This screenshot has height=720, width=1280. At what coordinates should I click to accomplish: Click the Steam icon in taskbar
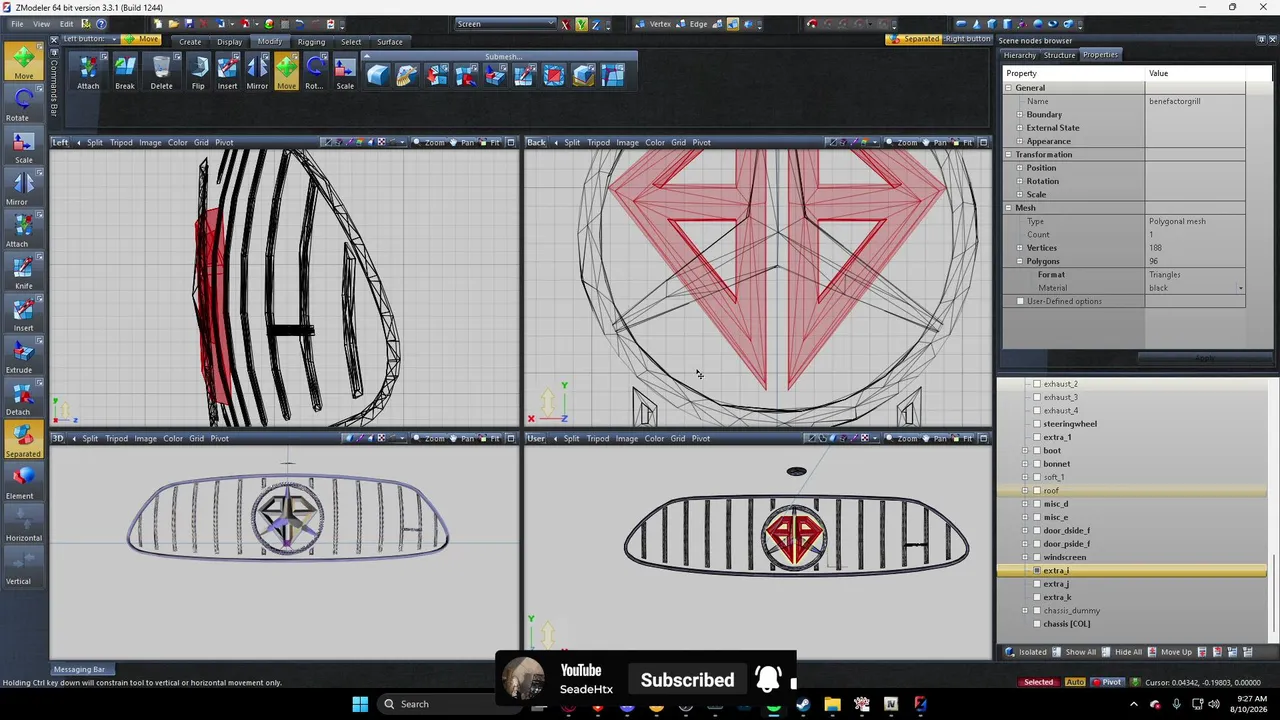803,704
